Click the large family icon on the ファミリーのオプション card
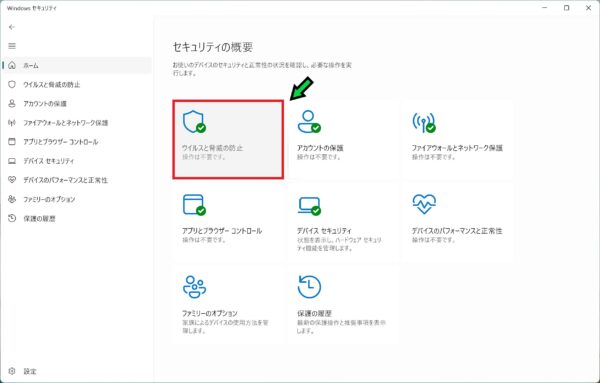The width and height of the screenshot is (600, 383). (x=194, y=287)
